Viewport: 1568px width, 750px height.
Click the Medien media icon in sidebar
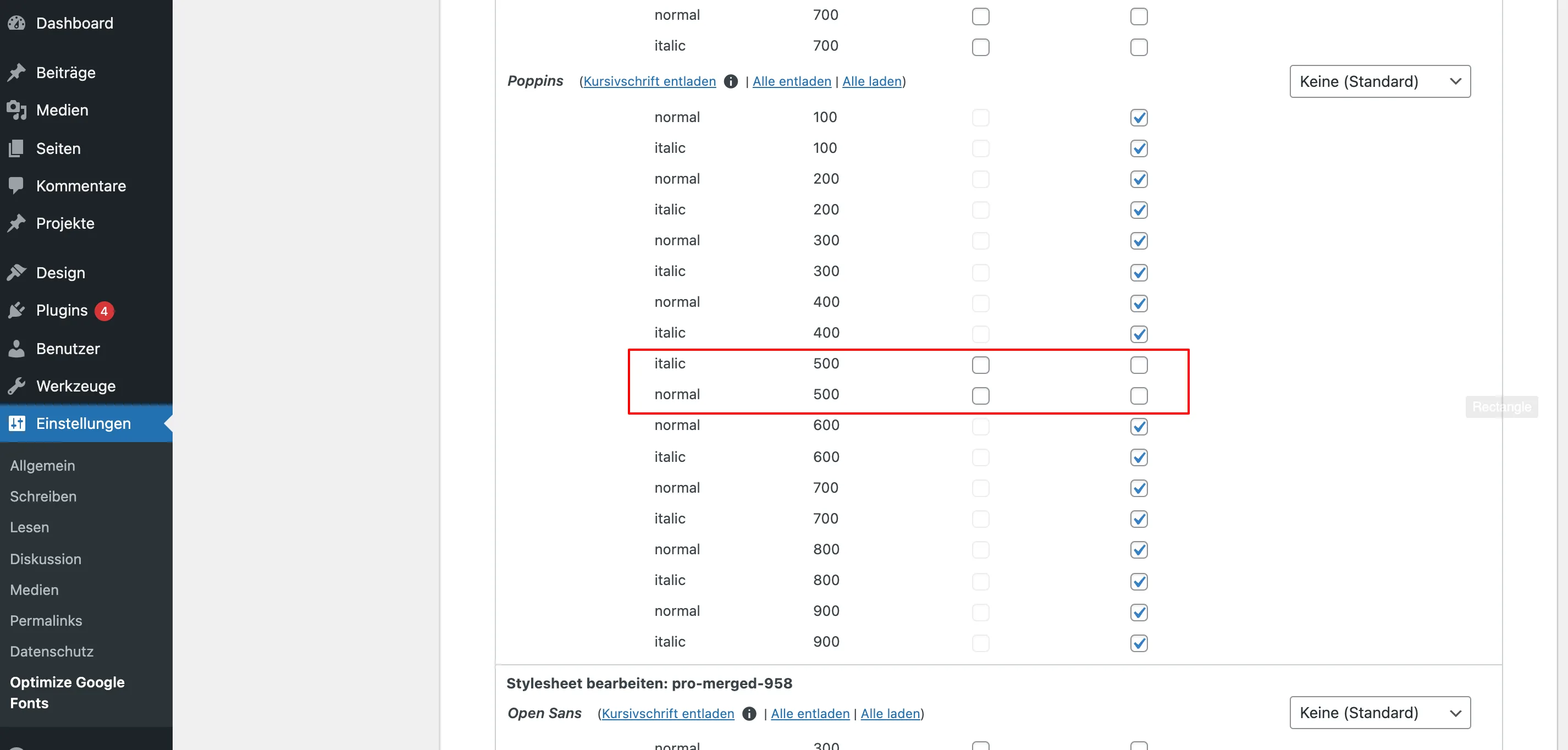coord(16,110)
